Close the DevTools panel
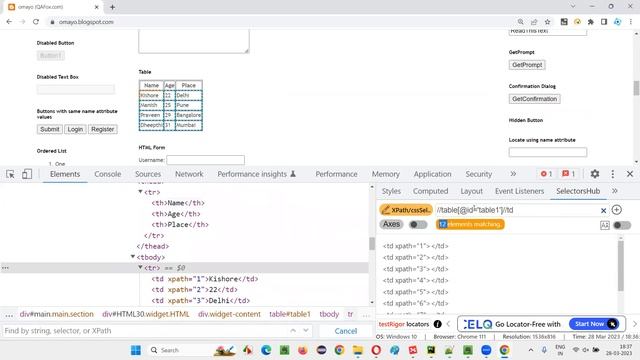 [630, 174]
